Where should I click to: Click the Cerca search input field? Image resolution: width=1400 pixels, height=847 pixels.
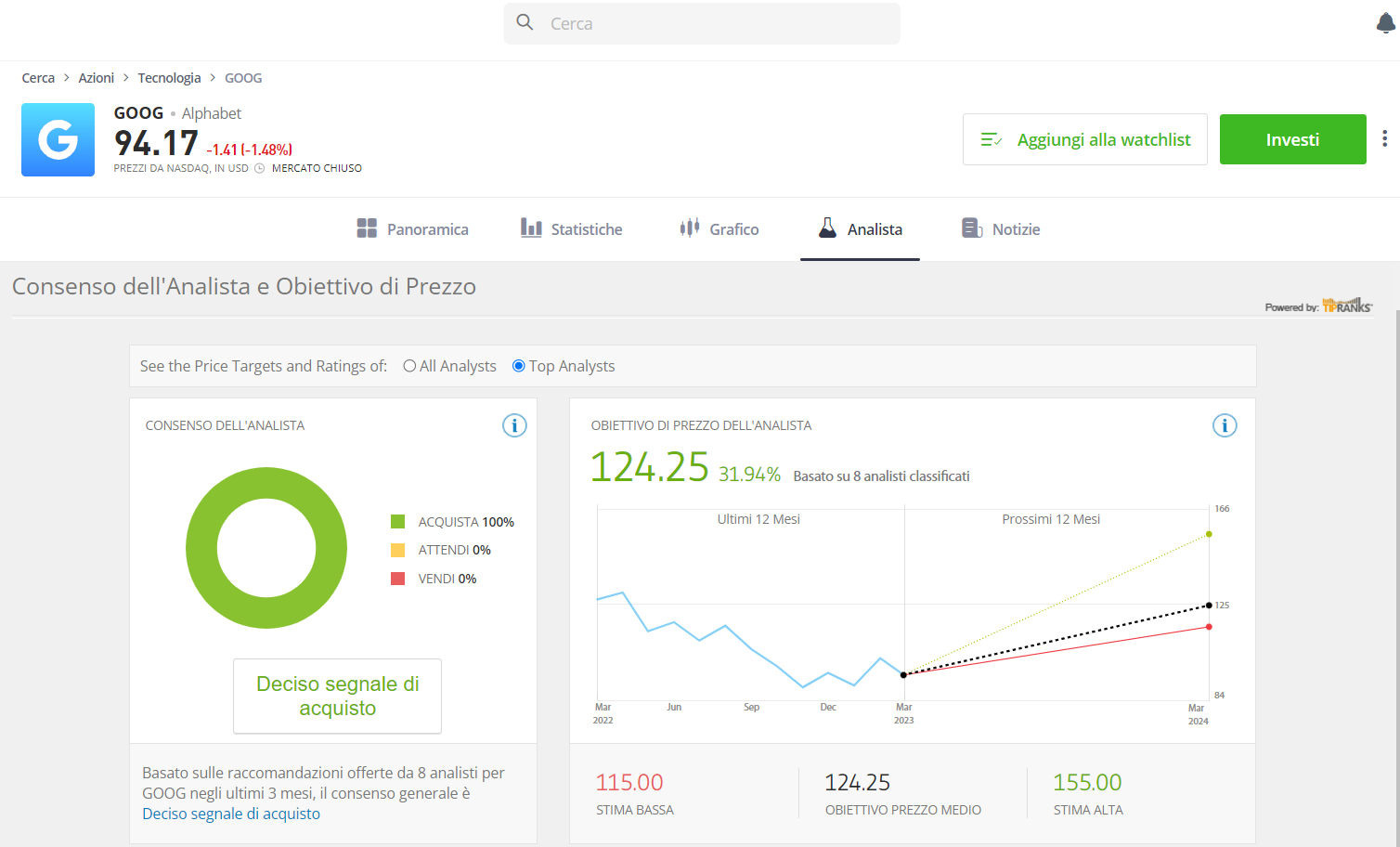[x=702, y=23]
